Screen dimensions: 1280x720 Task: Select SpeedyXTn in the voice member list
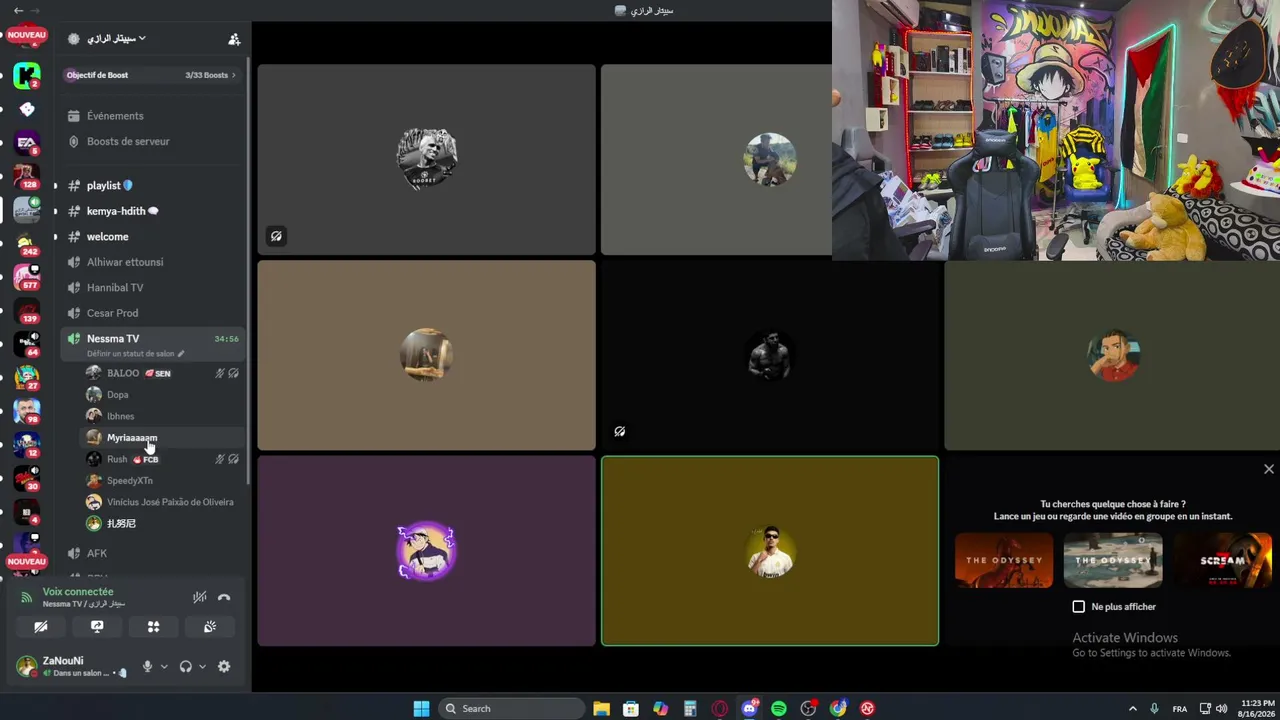[163, 481]
